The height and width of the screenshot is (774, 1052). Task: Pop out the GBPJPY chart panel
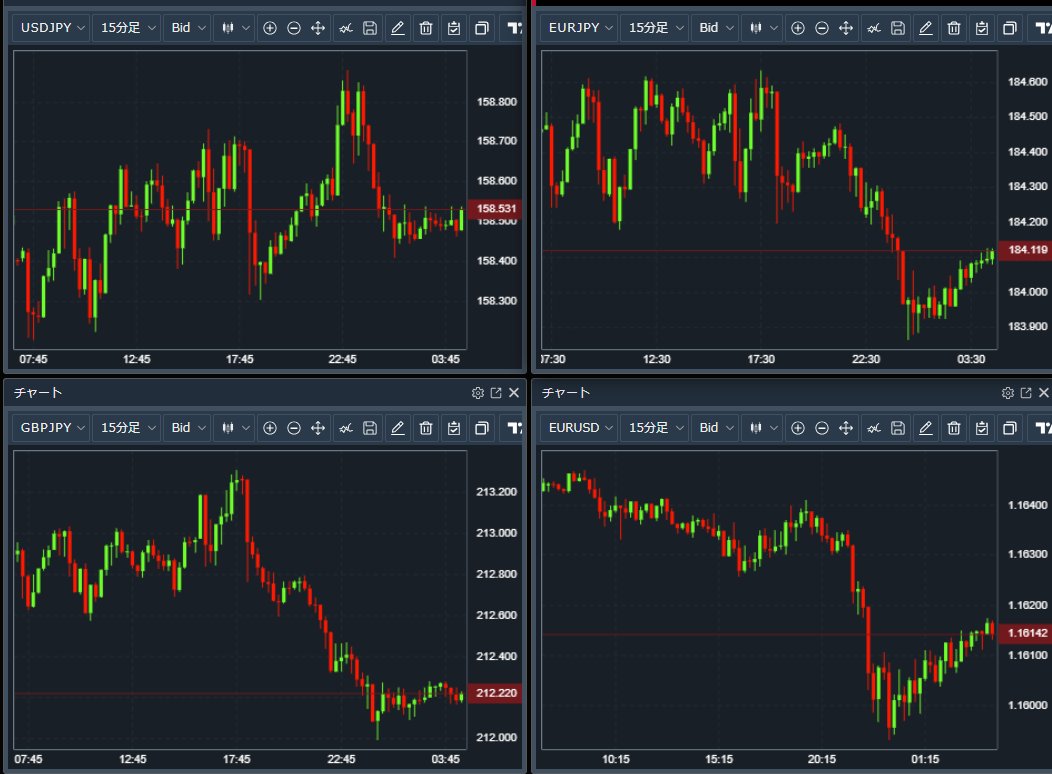[x=496, y=393]
